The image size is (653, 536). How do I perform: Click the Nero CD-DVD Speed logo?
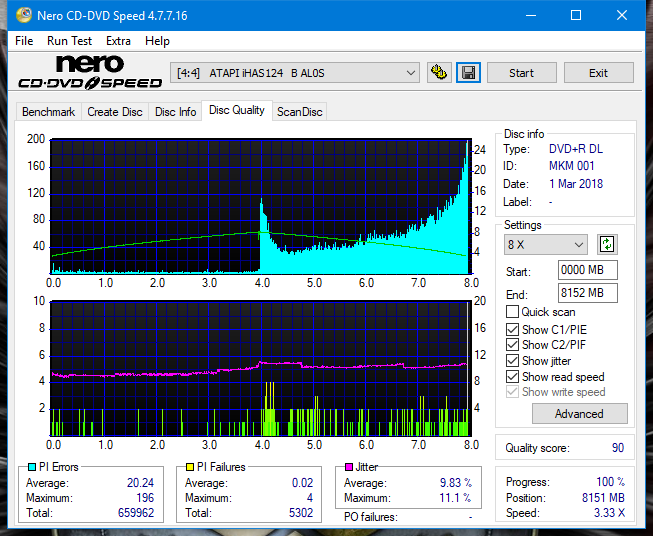pyautogui.click(x=90, y=72)
